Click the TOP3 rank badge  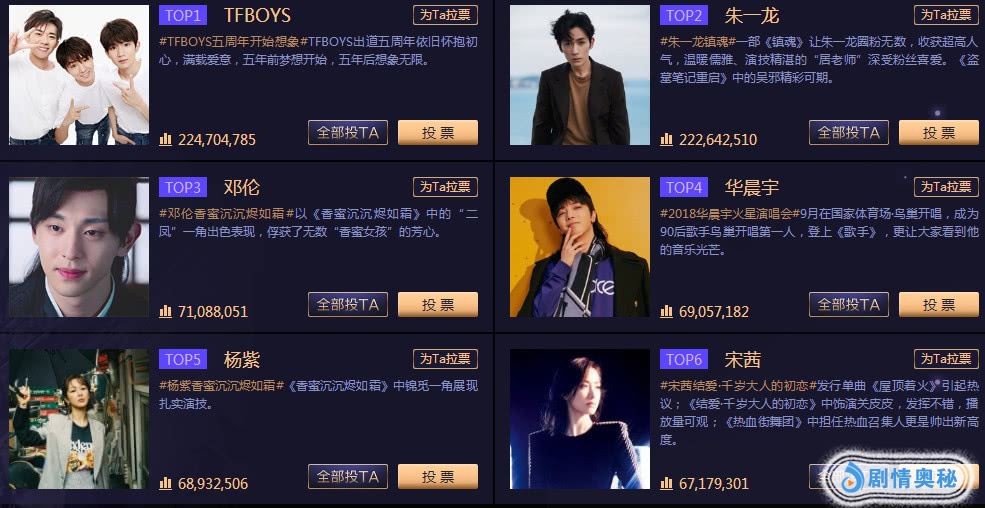[183, 187]
